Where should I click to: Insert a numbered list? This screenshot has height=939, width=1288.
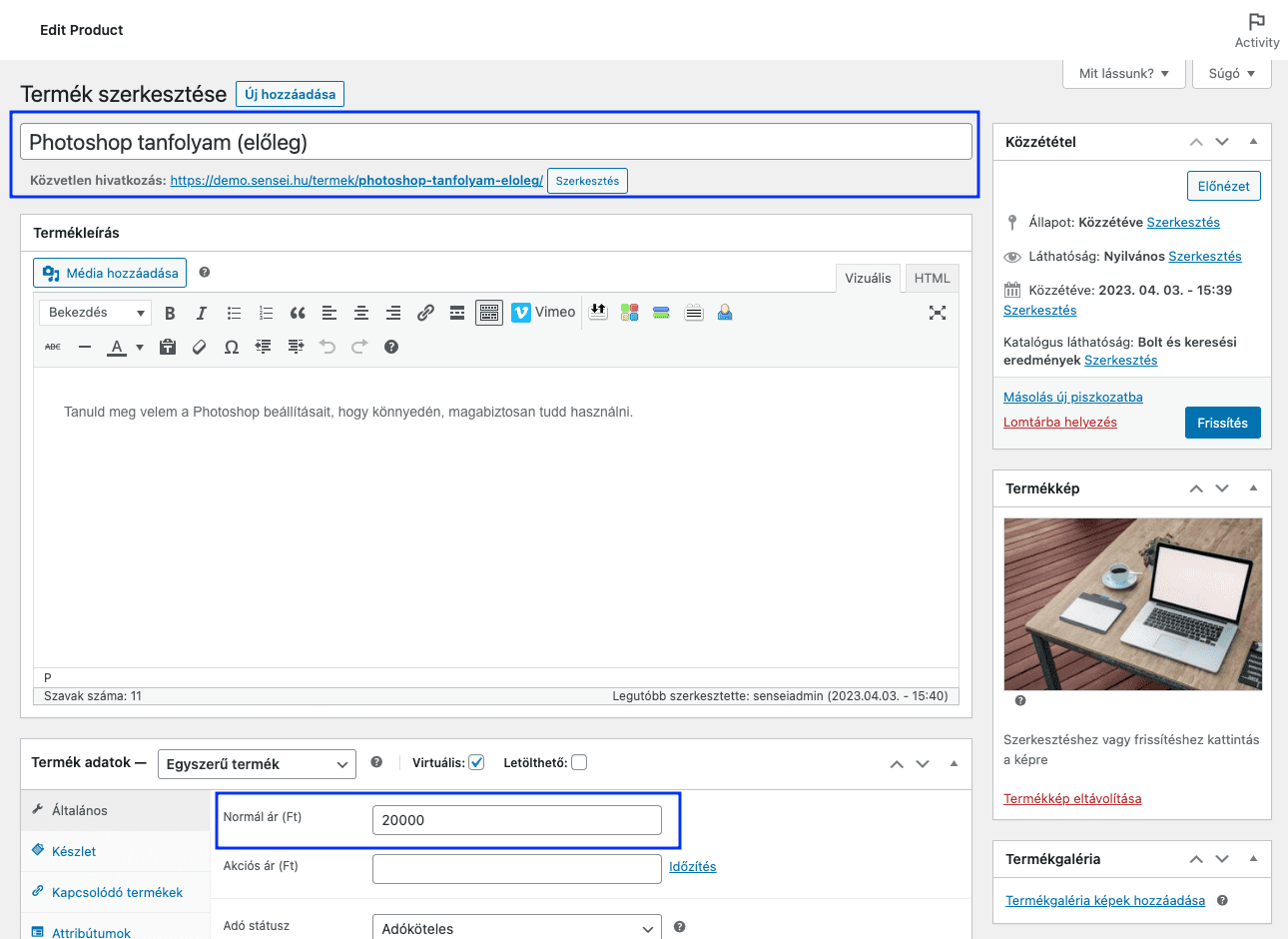coord(266,313)
